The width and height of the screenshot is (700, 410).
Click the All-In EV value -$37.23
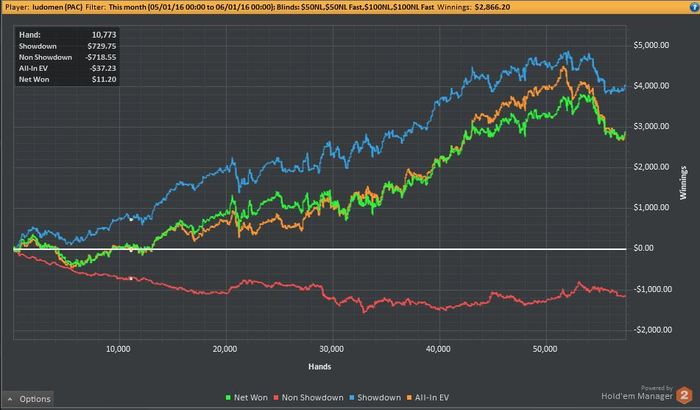click(x=103, y=68)
